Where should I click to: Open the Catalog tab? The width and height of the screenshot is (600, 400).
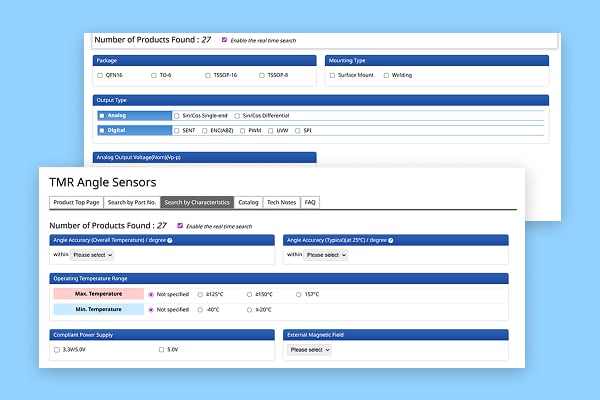248,202
